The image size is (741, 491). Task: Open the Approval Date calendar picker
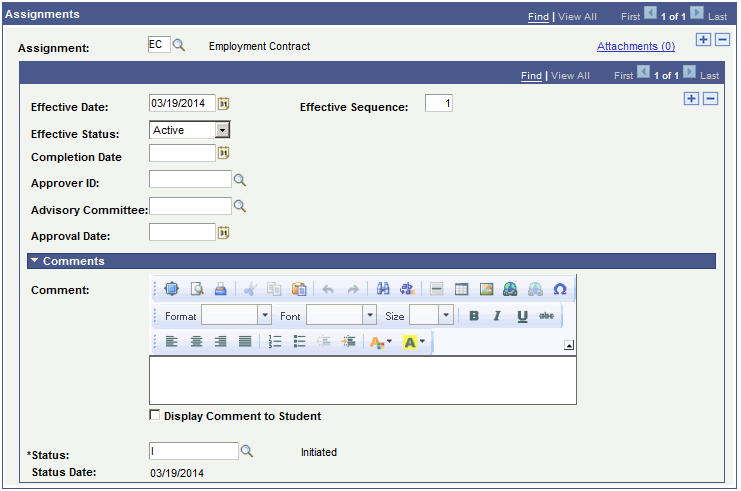click(x=224, y=233)
